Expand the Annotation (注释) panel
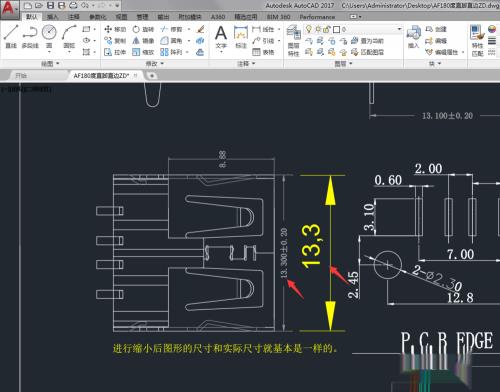The height and width of the screenshot is (392, 500). (x=246, y=63)
